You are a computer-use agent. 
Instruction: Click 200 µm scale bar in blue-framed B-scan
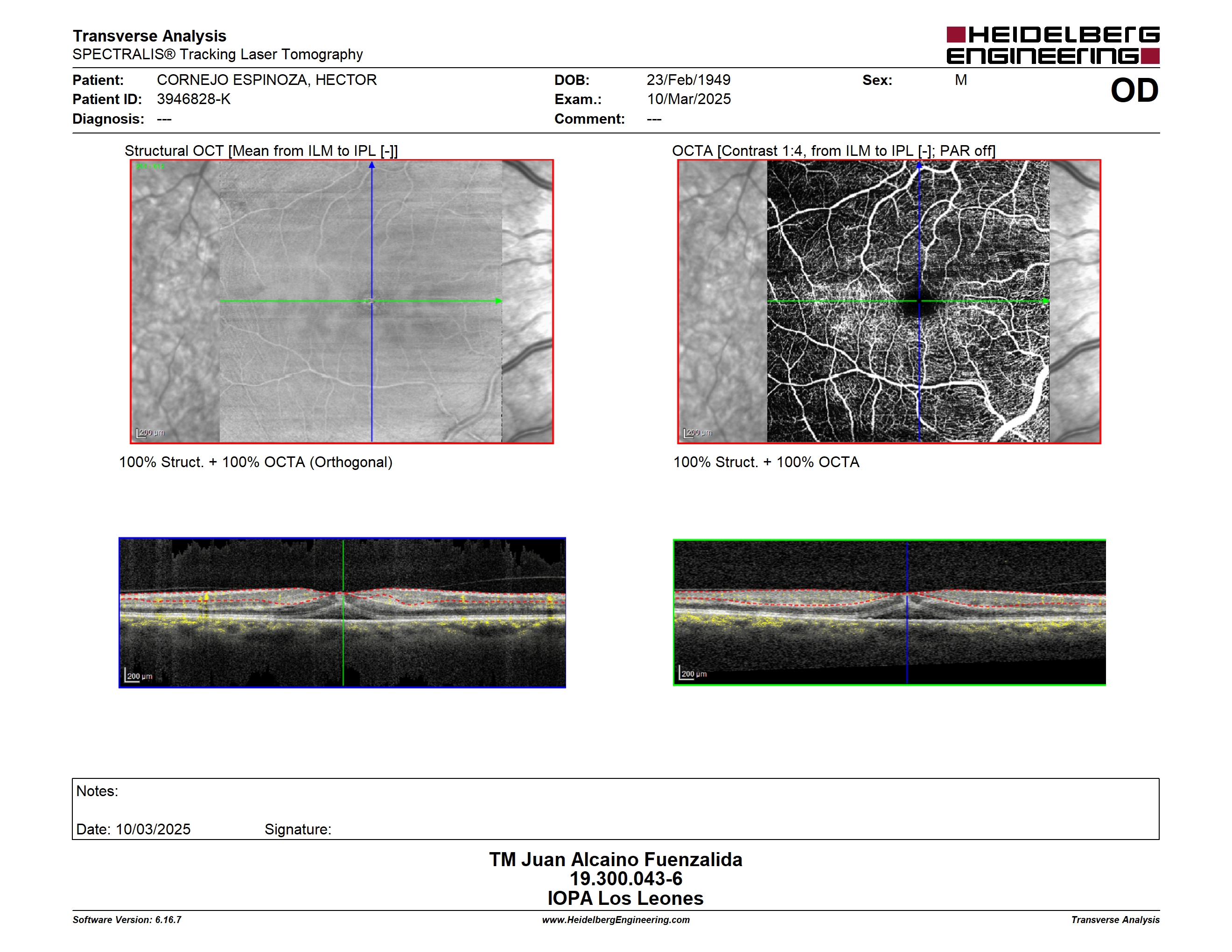click(x=139, y=676)
